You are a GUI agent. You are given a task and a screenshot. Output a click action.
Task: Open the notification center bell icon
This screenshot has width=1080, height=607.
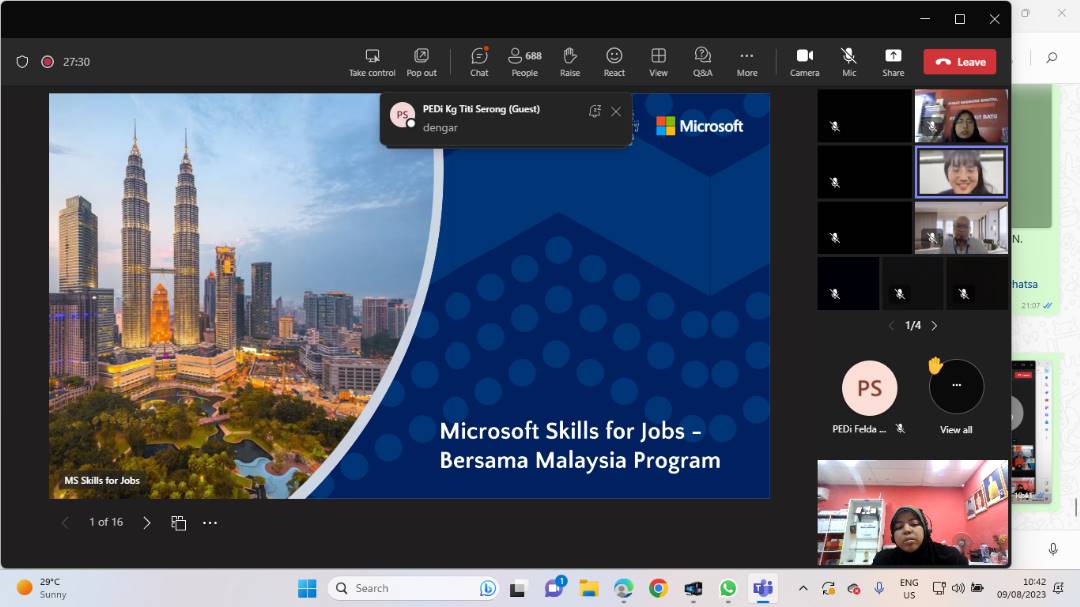pyautogui.click(x=1059, y=588)
